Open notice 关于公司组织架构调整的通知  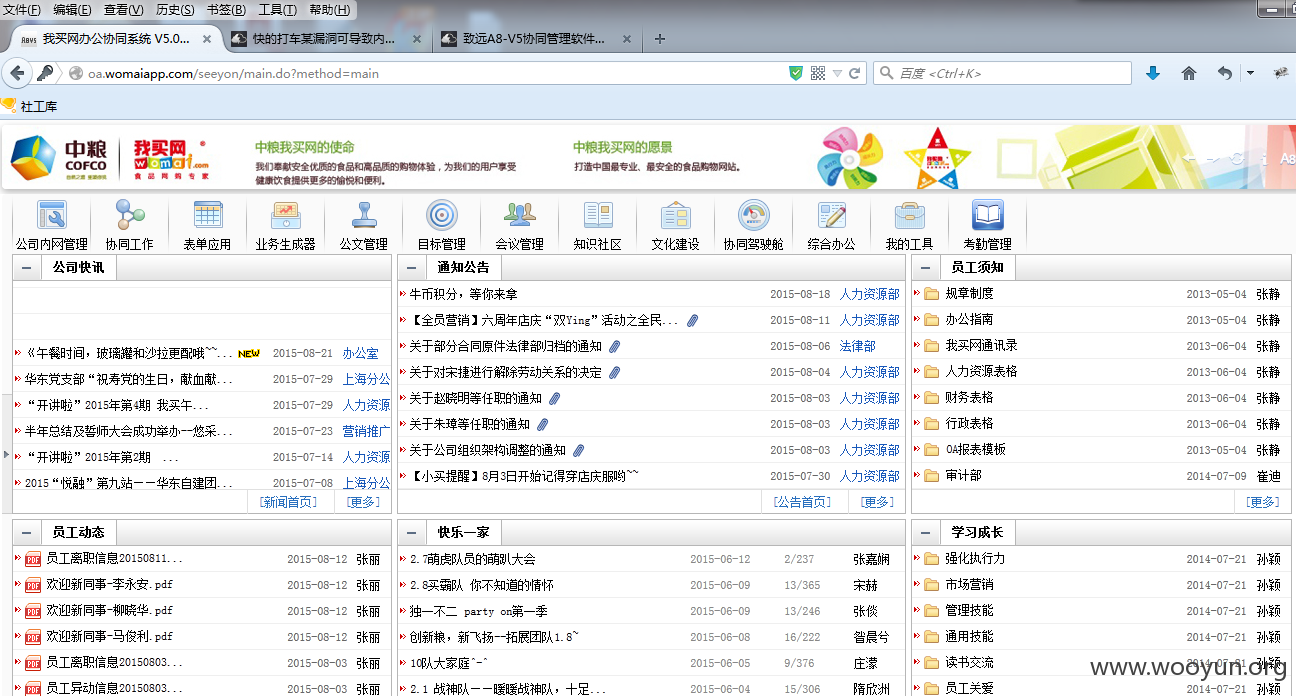pyautogui.click(x=487, y=450)
